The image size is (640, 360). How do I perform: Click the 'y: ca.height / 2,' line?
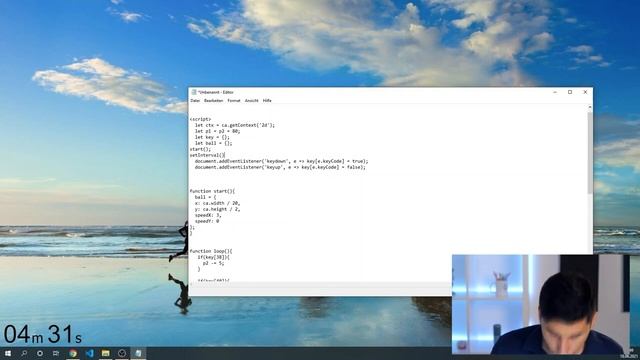(218, 209)
